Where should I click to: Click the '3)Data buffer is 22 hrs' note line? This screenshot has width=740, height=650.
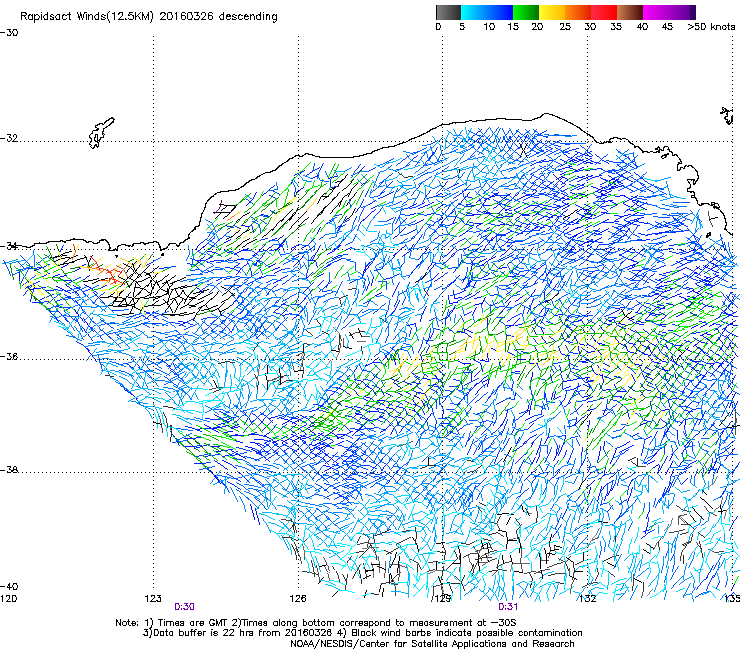click(362, 633)
